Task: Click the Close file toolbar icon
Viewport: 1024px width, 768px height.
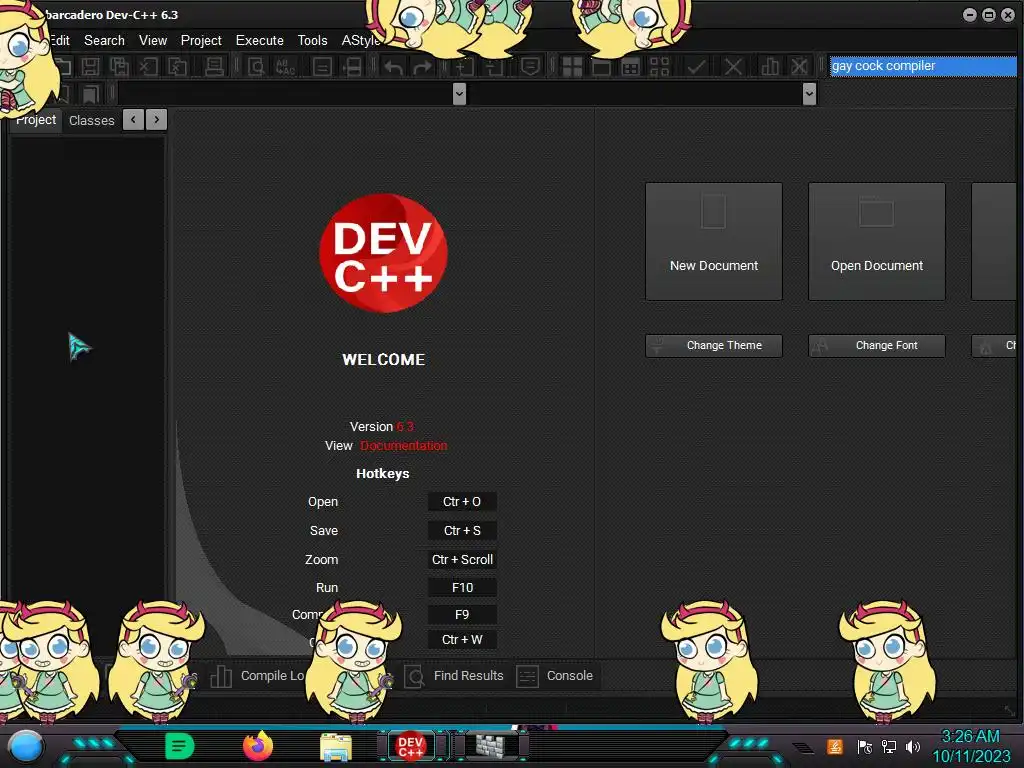Action: pyautogui.click(x=148, y=66)
